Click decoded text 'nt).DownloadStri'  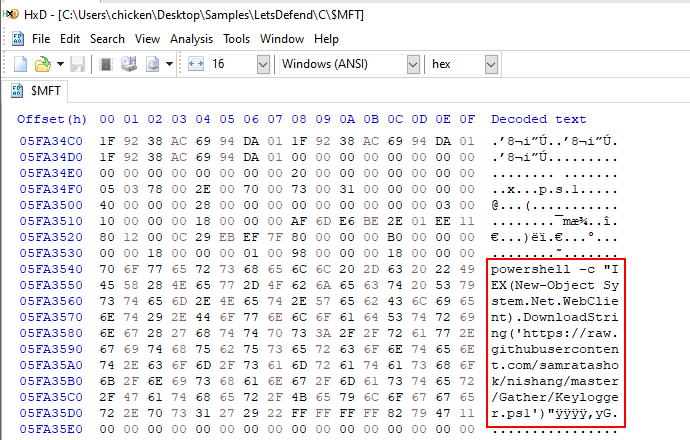pos(555,317)
